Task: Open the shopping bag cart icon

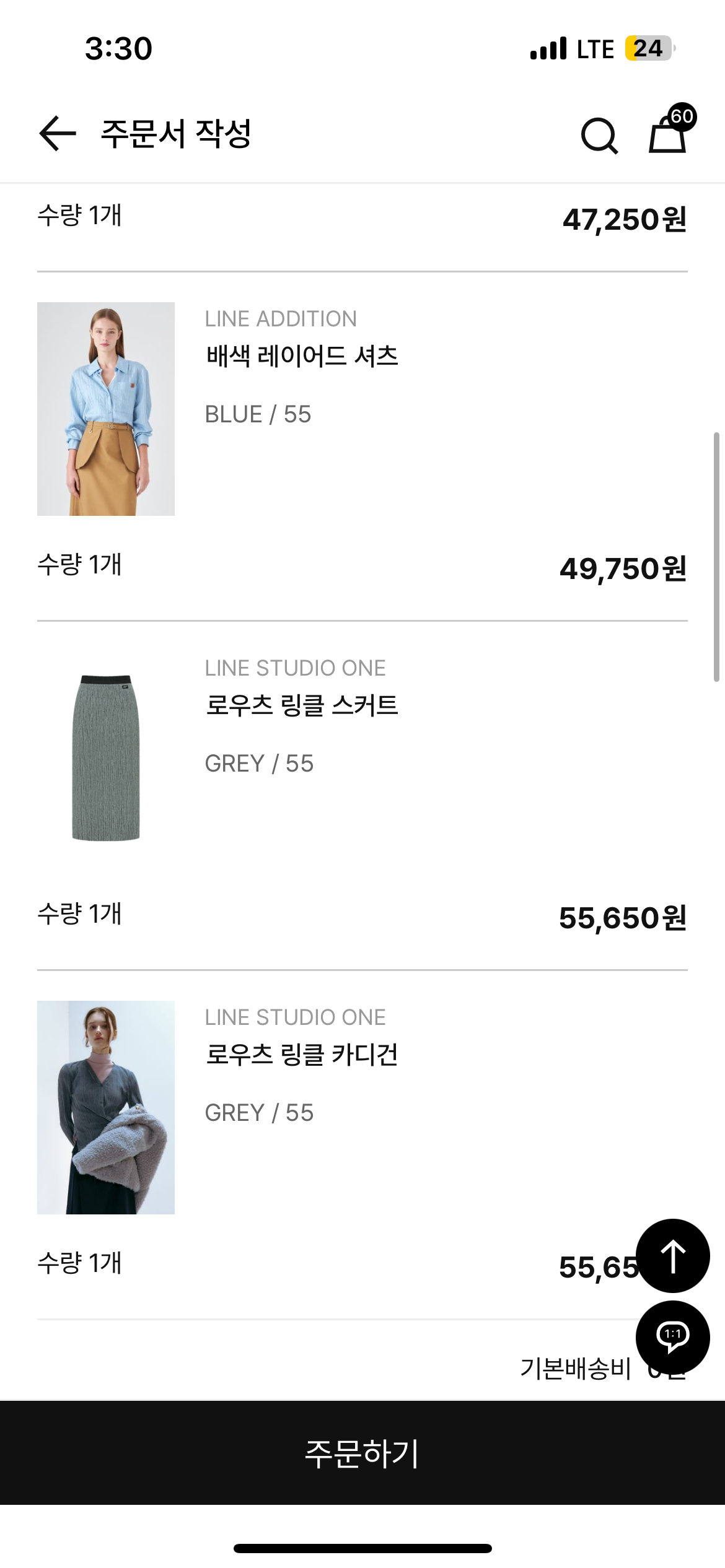Action: coord(666,136)
